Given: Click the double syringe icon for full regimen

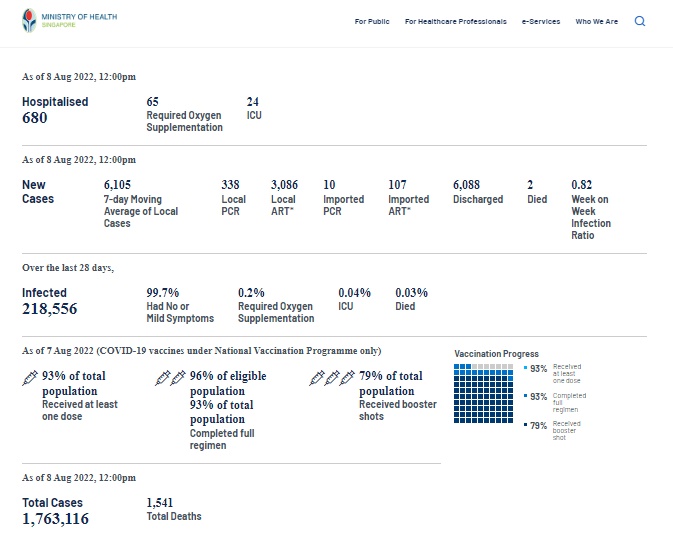Looking at the screenshot, I should (x=169, y=378).
